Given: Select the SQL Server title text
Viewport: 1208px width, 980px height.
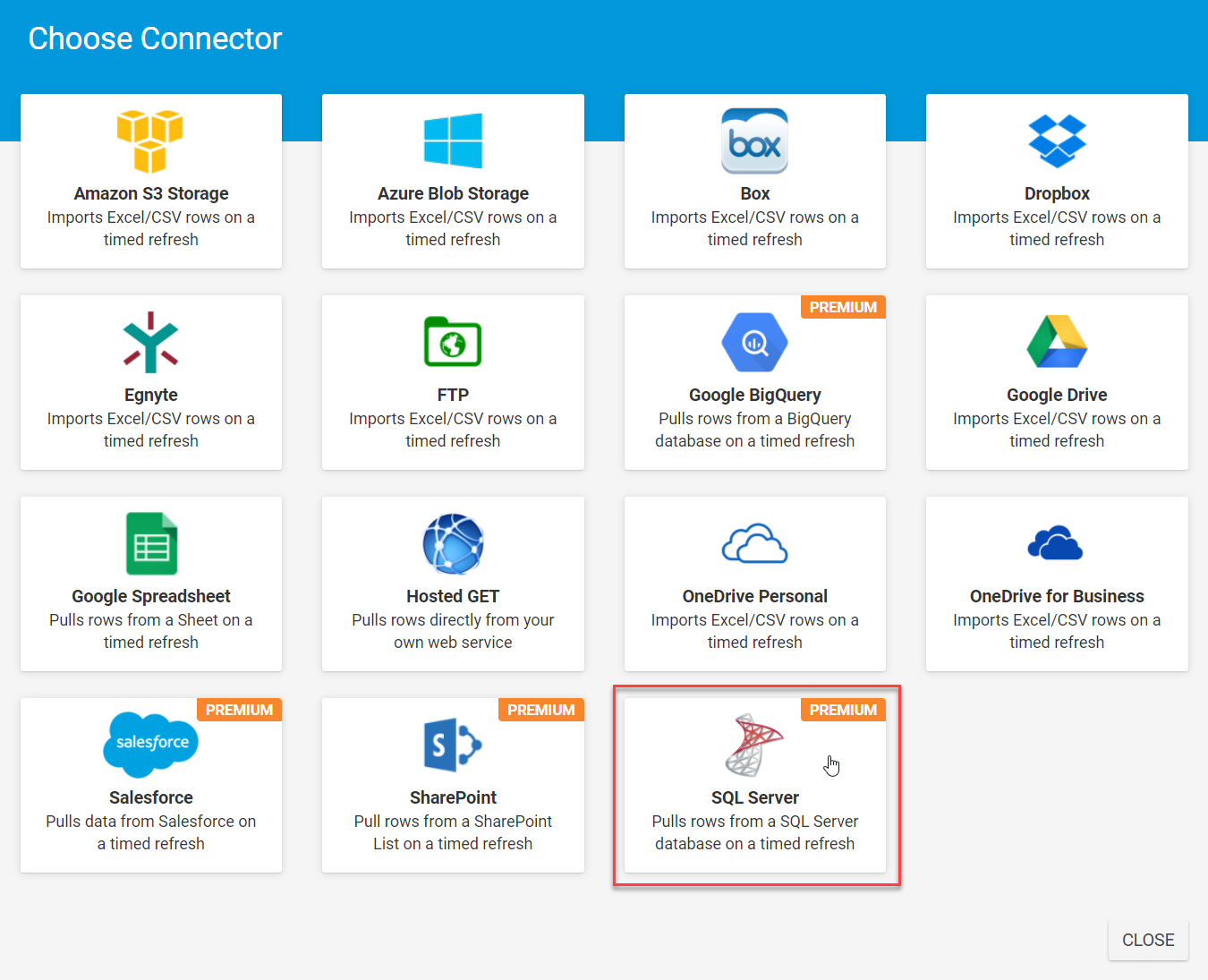Looking at the screenshot, I should point(755,797).
